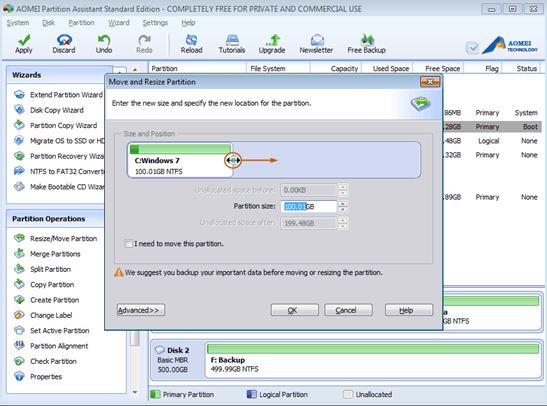
Task: Sort by the Status column header
Action: click(522, 68)
